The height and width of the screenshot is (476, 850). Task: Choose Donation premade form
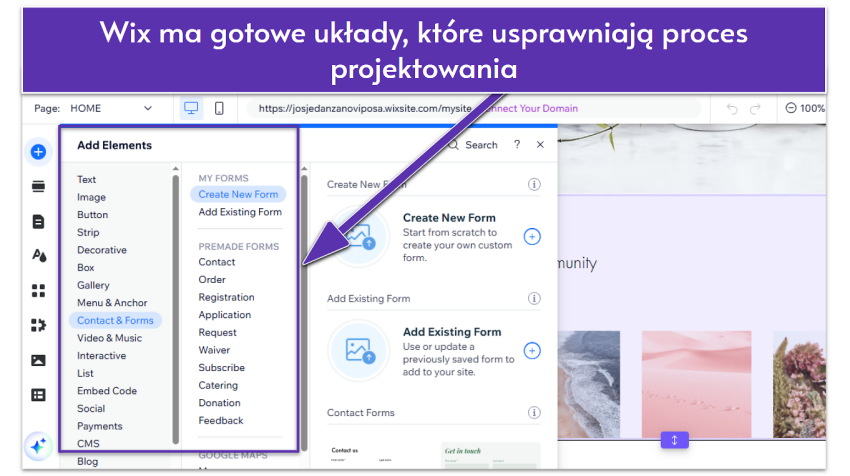coord(219,403)
